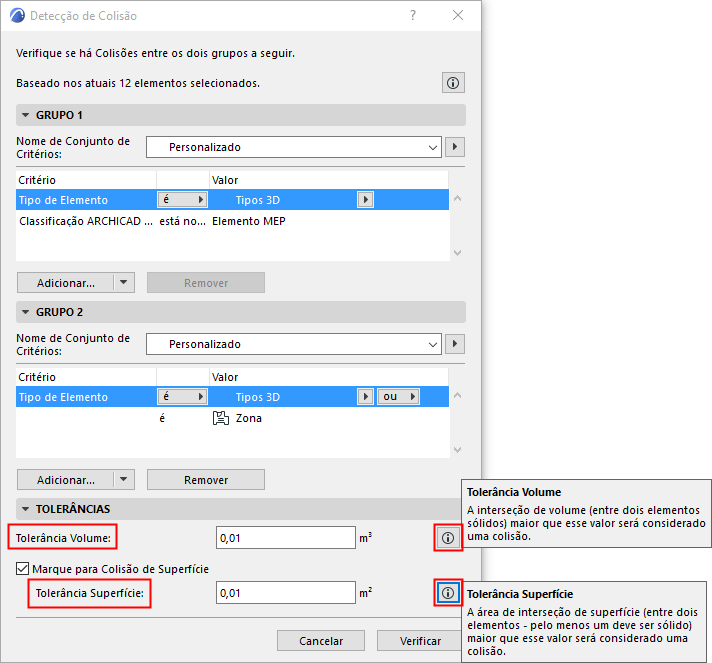
Task: Toggle Marque para Colisão de Superfície checkbox
Action: 23,569
